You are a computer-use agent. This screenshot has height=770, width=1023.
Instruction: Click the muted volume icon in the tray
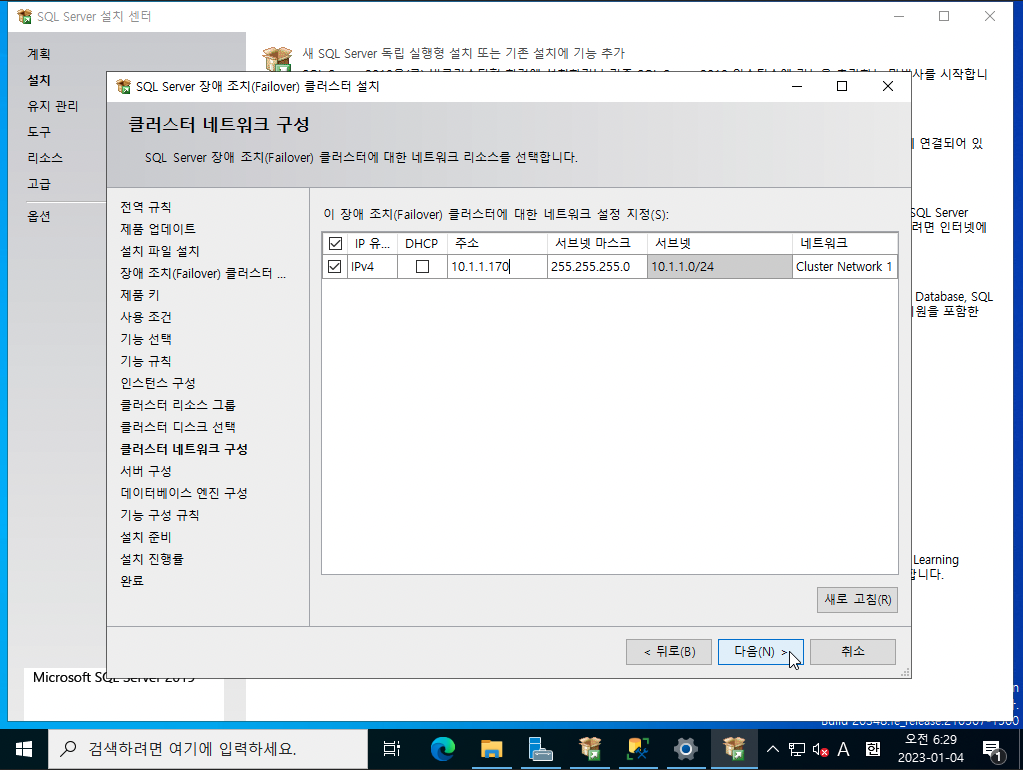point(820,749)
